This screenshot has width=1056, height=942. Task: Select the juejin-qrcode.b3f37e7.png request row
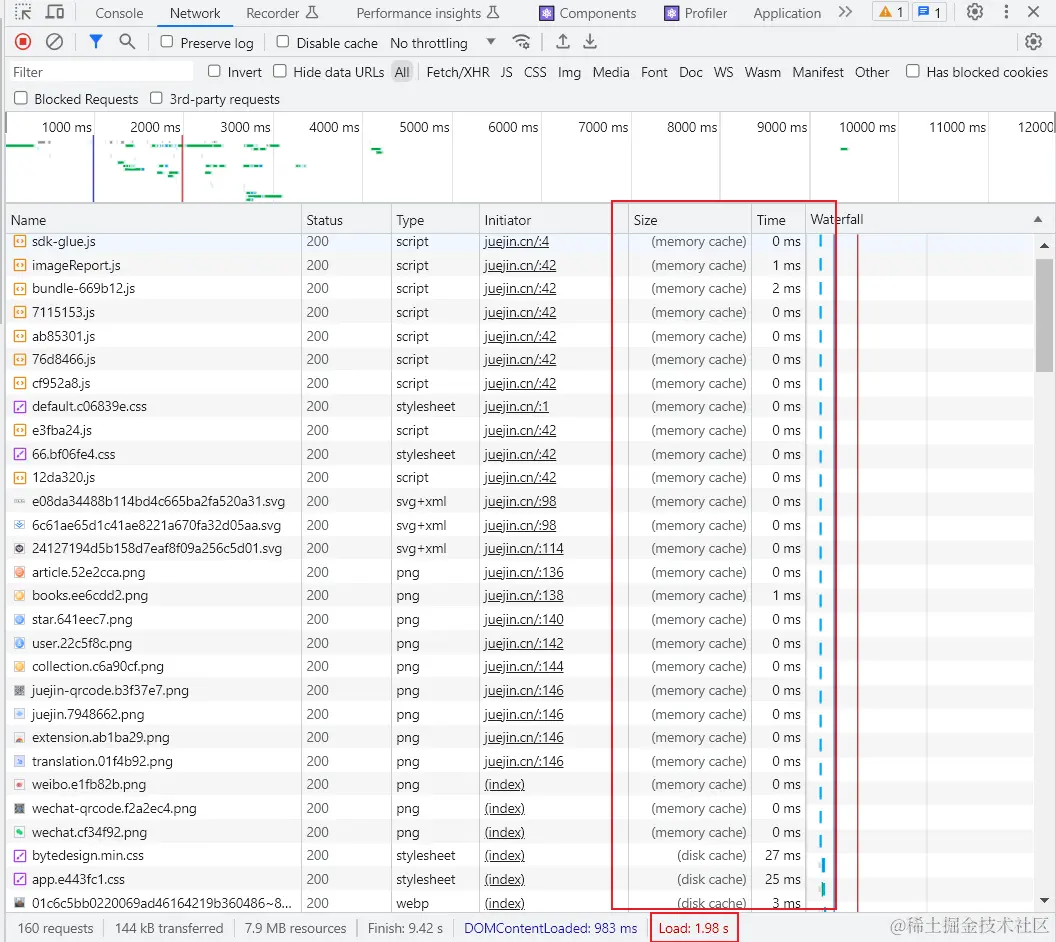click(x=521, y=691)
